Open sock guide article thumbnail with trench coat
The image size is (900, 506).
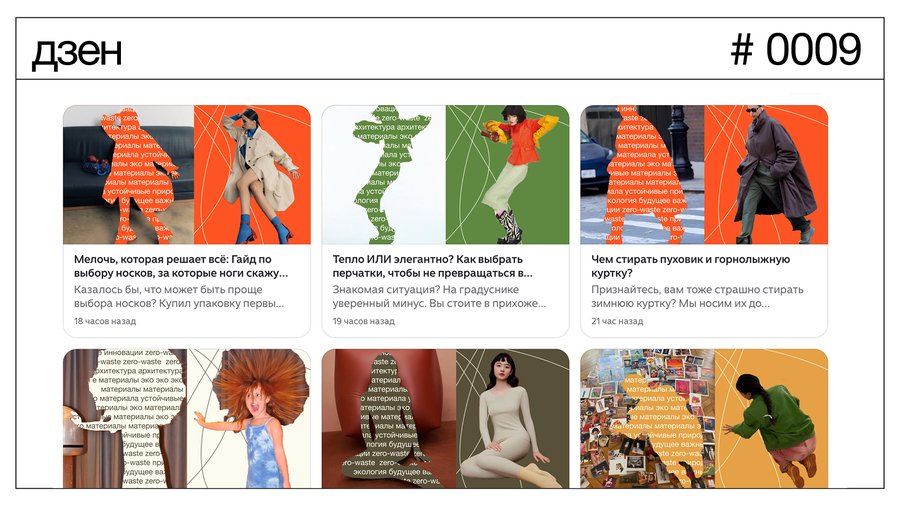pos(187,174)
